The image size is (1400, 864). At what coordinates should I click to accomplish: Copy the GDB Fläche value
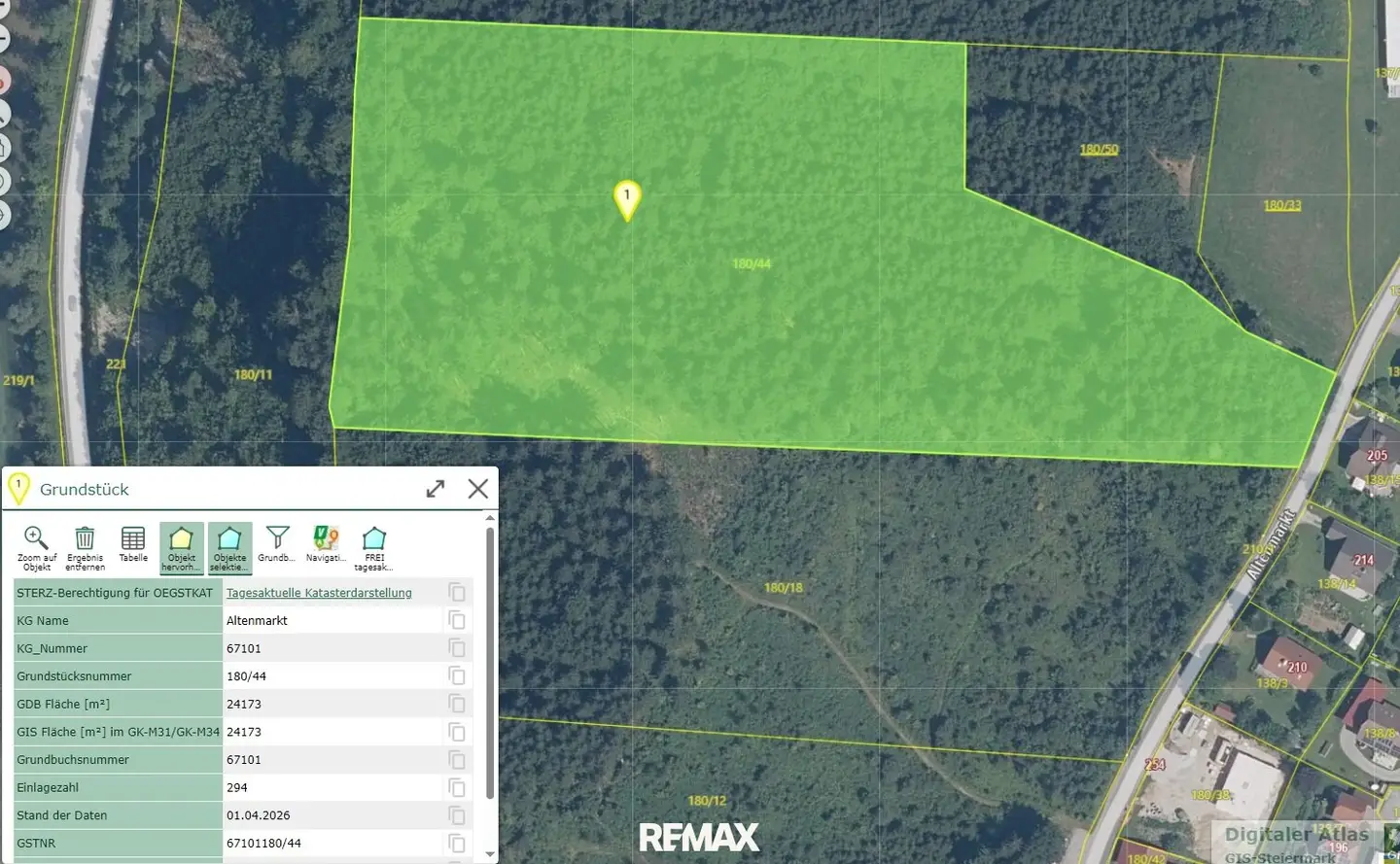tap(457, 704)
